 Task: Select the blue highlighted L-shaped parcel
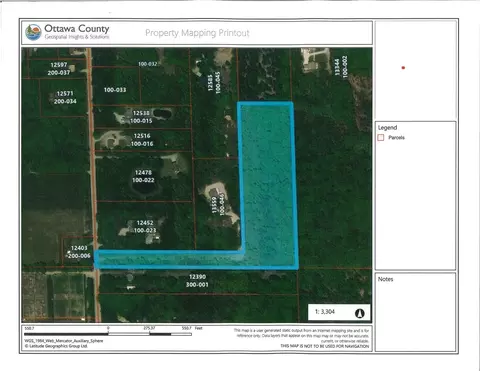point(267,187)
